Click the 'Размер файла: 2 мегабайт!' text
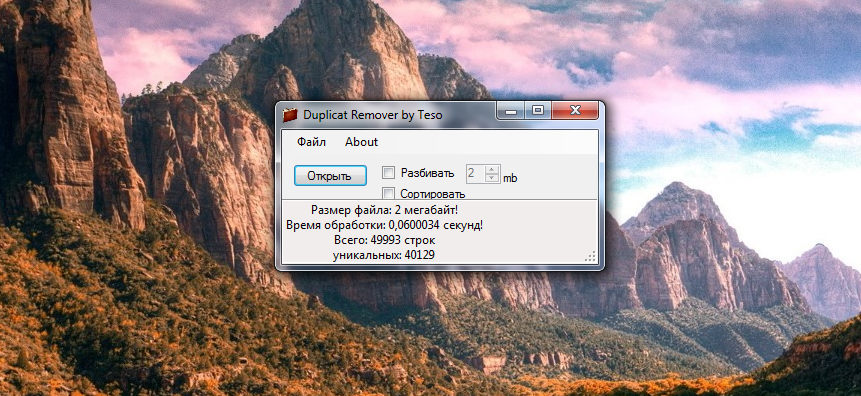861x396 pixels. pyautogui.click(x=384, y=210)
